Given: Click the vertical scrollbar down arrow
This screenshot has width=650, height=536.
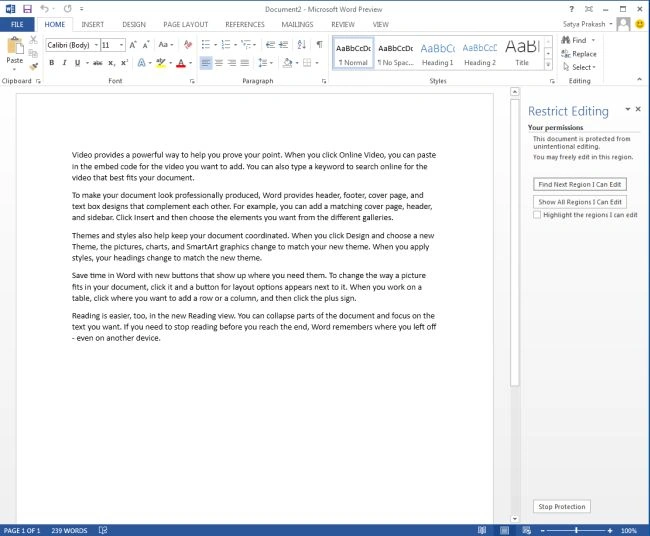Looking at the screenshot, I should click(514, 518).
